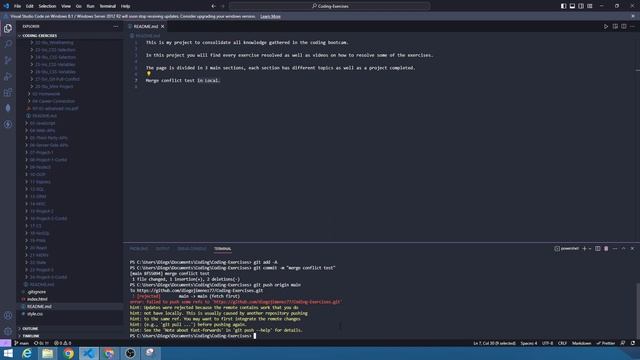The image size is (640, 360).
Task: Open the terminal launch profile dropdown arrow
Action: coord(590,249)
